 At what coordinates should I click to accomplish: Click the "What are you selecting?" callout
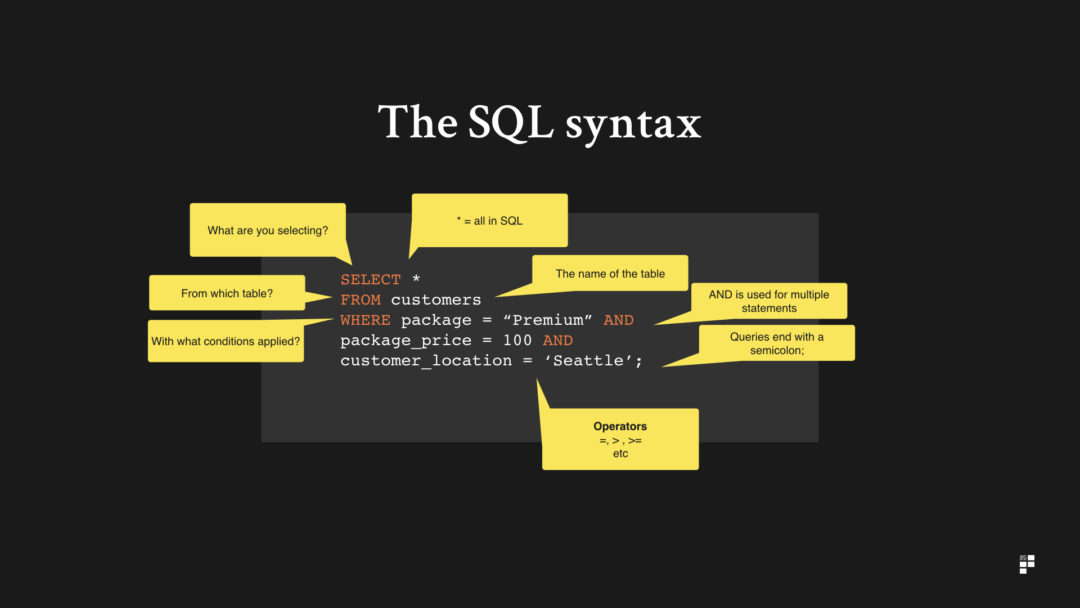[x=268, y=229]
